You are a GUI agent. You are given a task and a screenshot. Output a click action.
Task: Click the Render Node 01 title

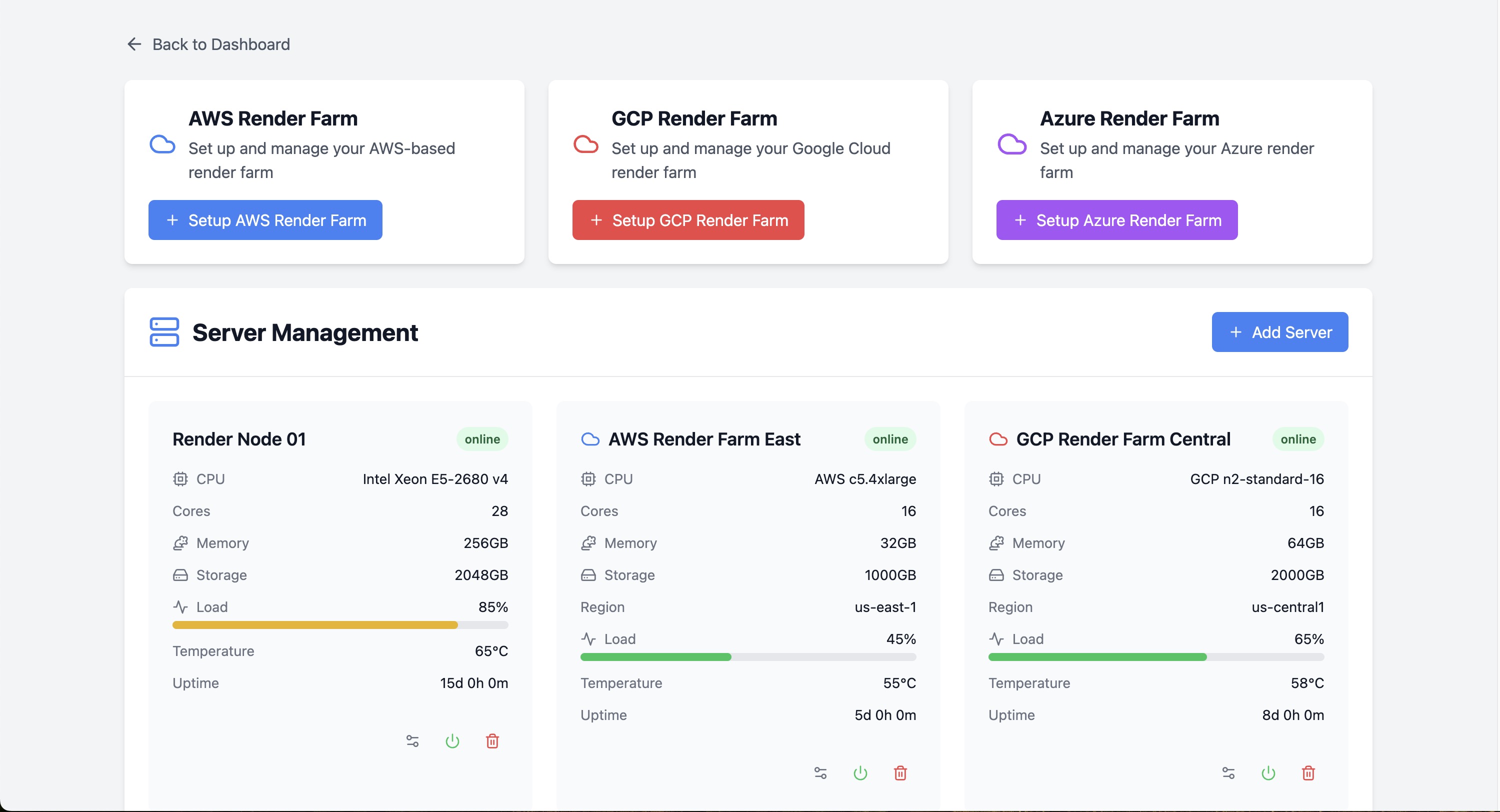[x=239, y=439]
